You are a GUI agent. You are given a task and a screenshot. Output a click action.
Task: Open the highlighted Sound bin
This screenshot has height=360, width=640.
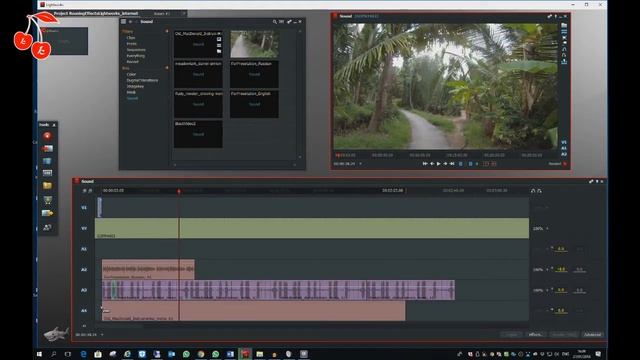point(132,98)
